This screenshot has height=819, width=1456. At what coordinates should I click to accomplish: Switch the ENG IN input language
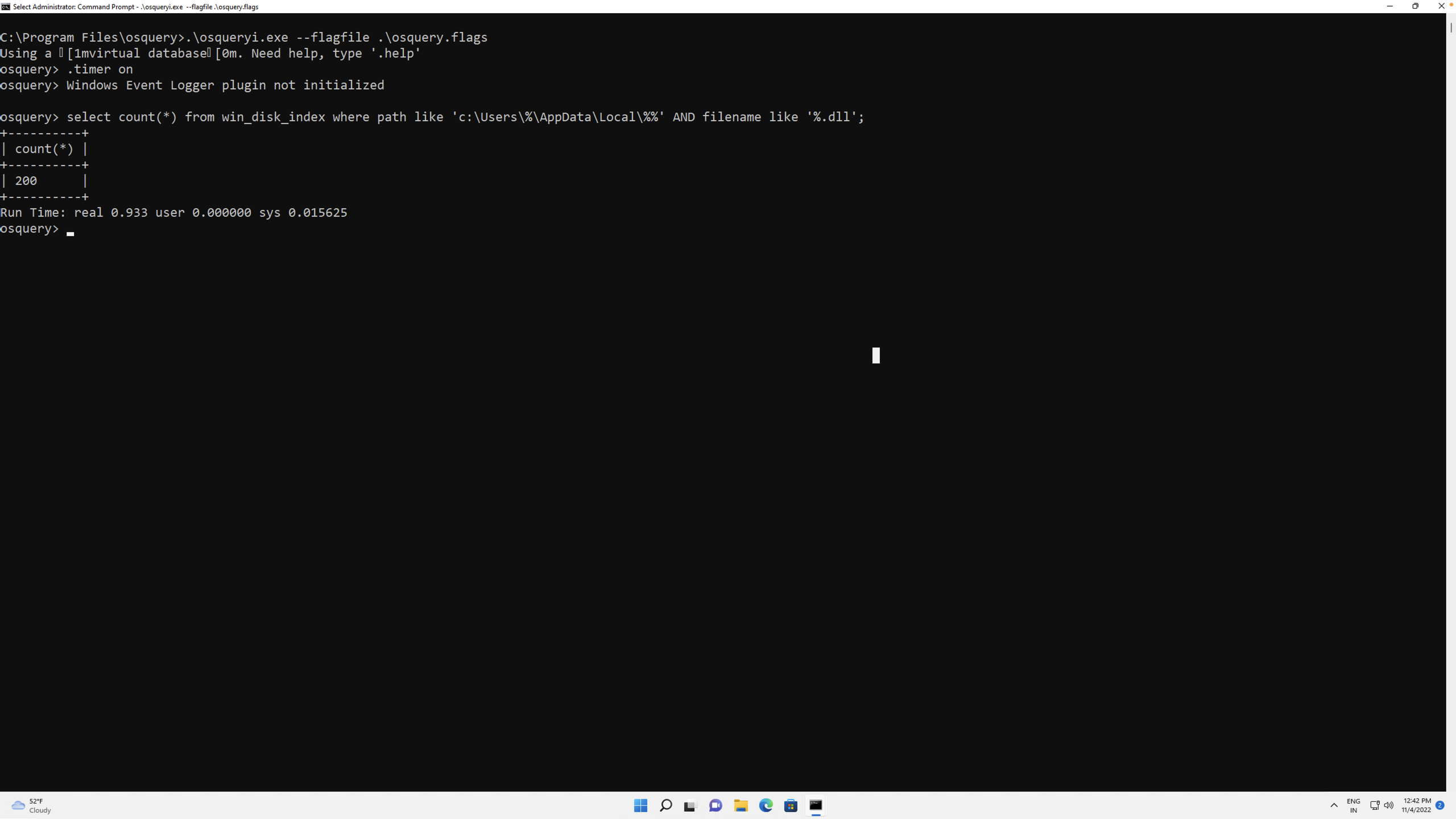(1354, 805)
